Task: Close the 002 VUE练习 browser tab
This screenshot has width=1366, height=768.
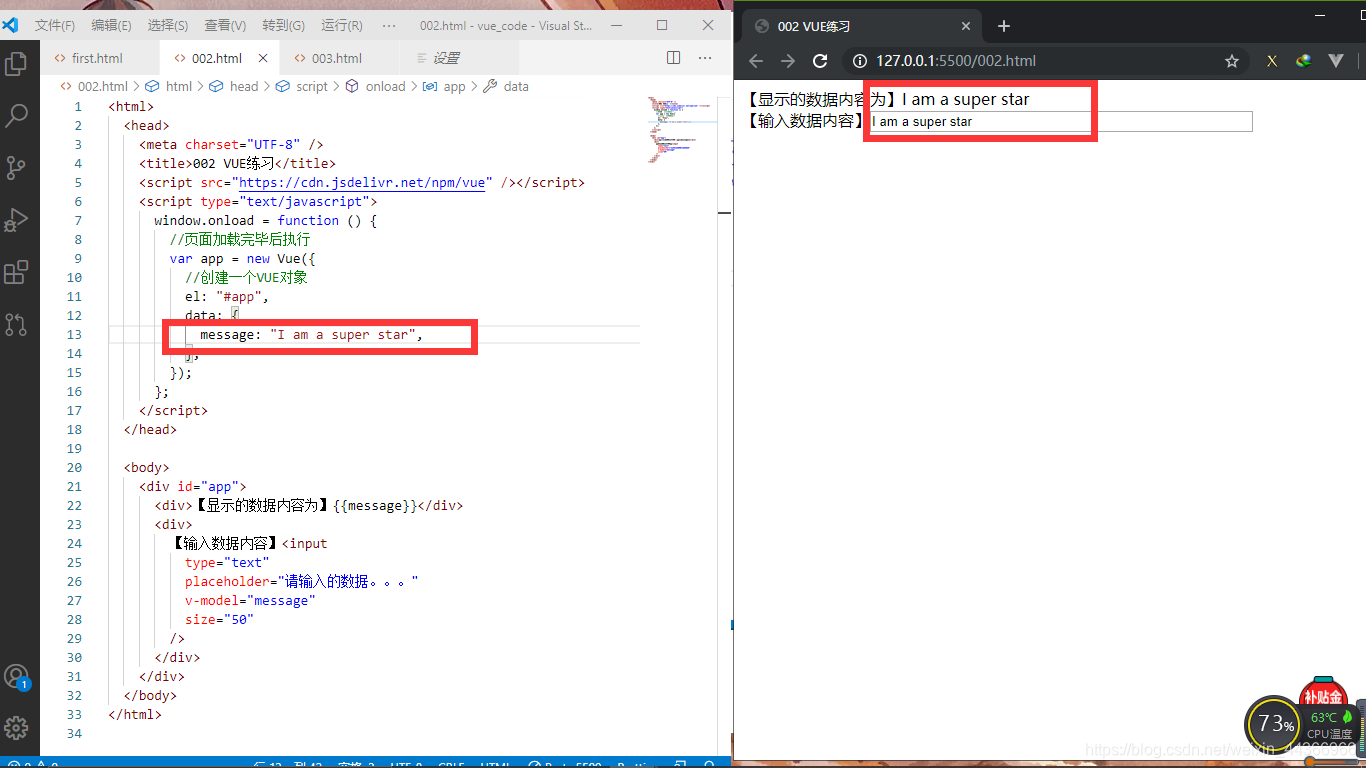Action: (x=967, y=26)
